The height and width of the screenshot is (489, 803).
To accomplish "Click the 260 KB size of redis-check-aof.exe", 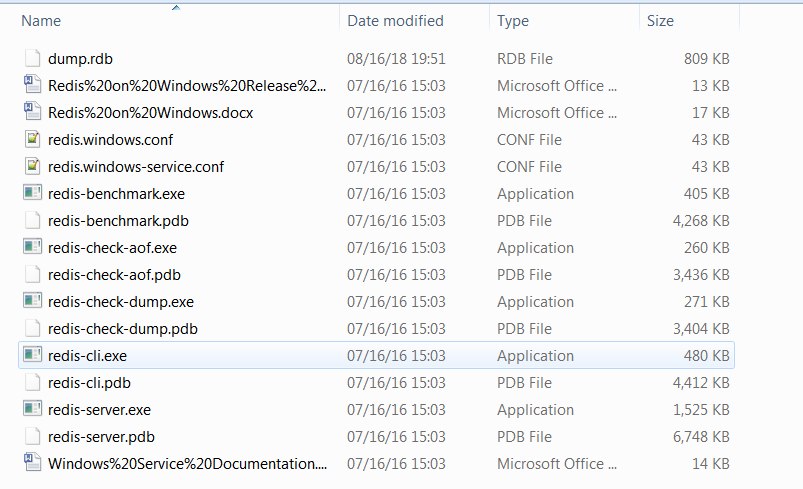I will [x=706, y=248].
